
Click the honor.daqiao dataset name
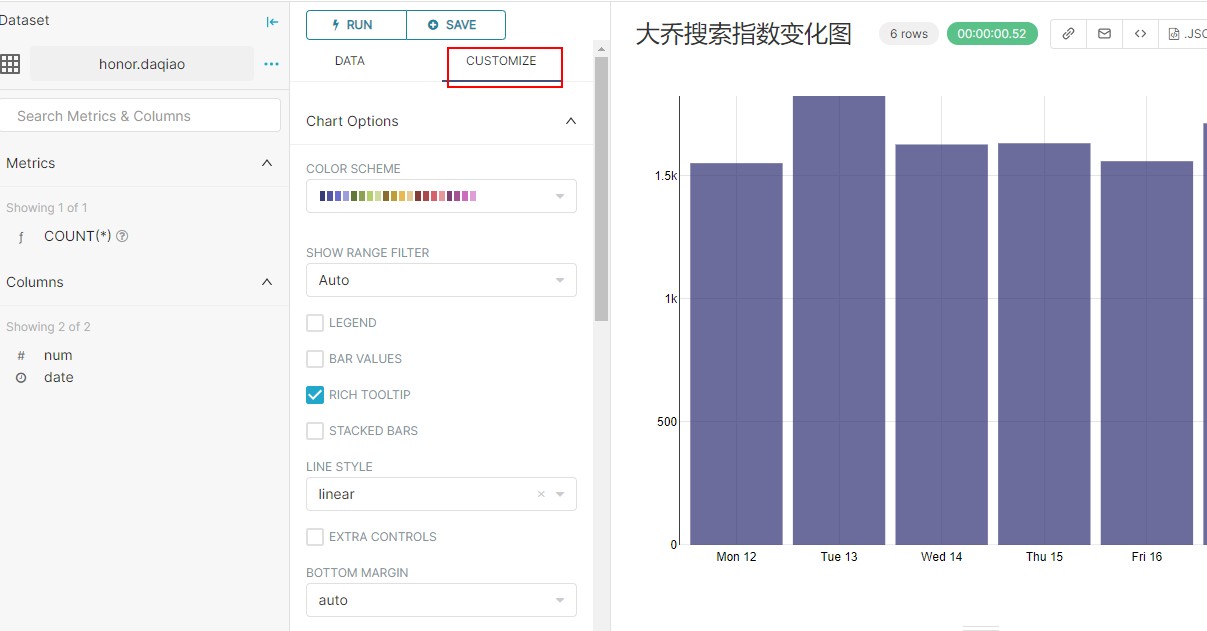click(142, 64)
